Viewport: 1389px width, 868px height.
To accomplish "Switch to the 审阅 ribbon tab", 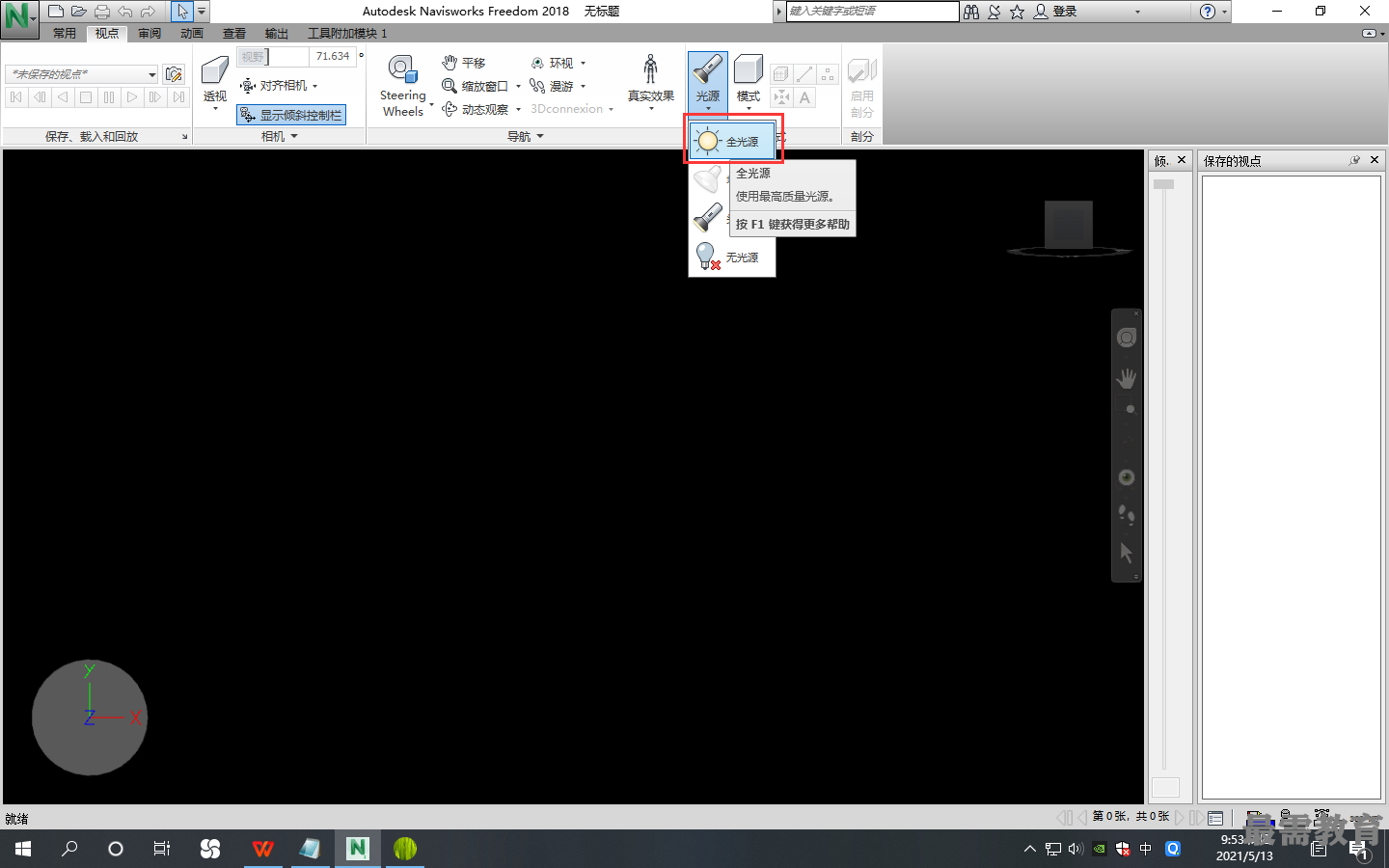I will point(150,34).
